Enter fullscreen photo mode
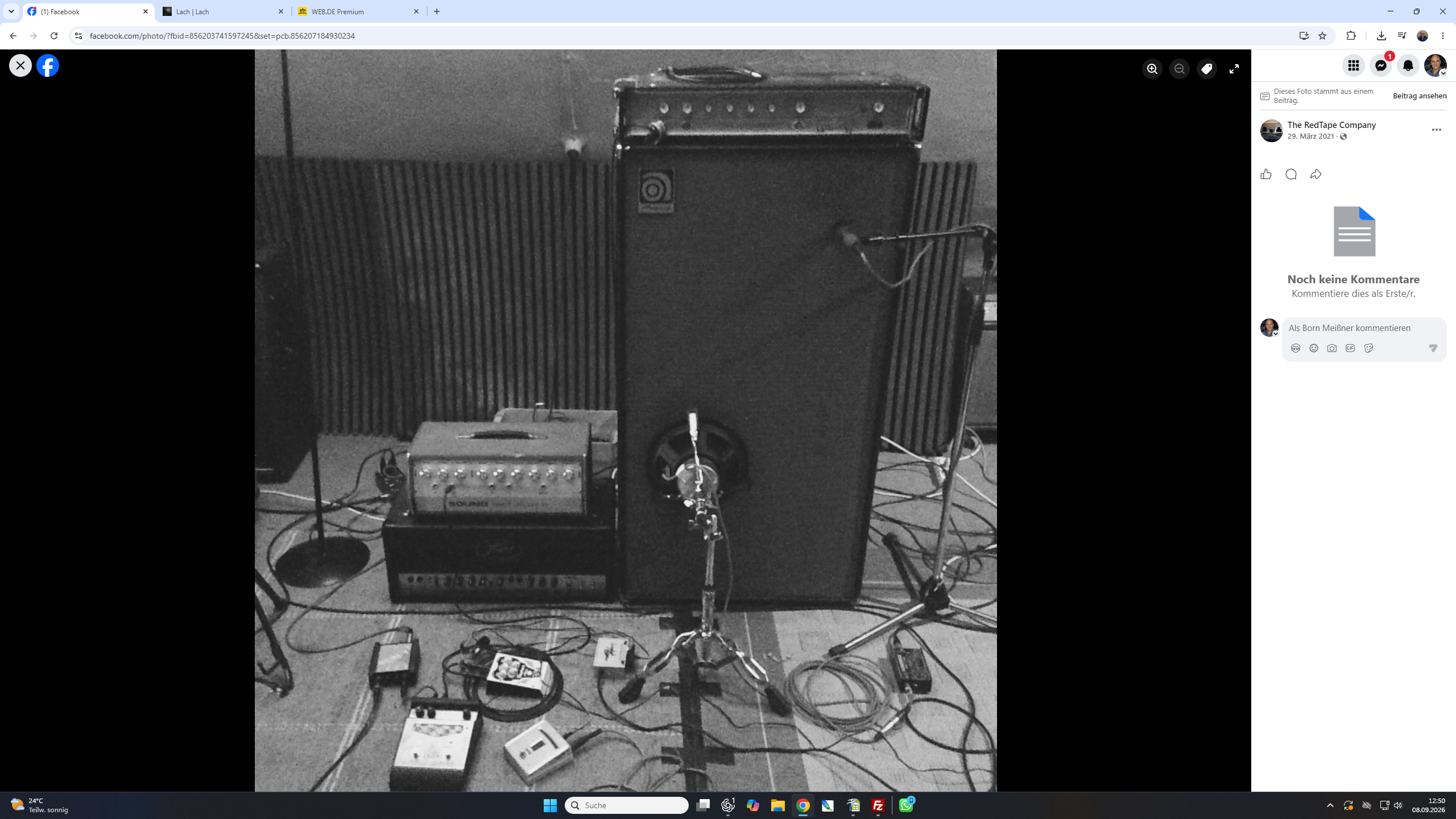This screenshot has width=1456, height=819. coord(1234,69)
